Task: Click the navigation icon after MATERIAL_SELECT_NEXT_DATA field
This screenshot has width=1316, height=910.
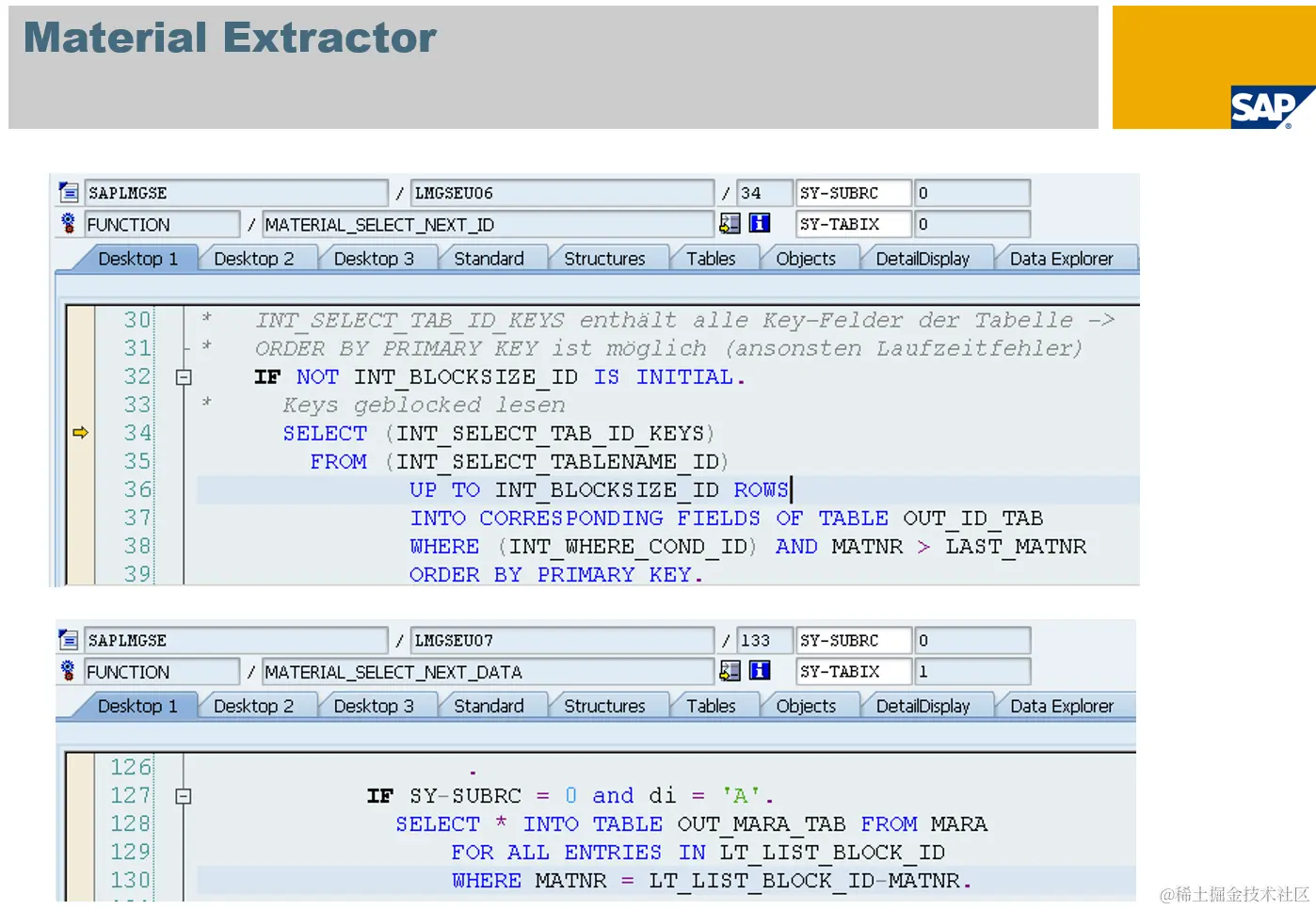Action: click(x=730, y=671)
